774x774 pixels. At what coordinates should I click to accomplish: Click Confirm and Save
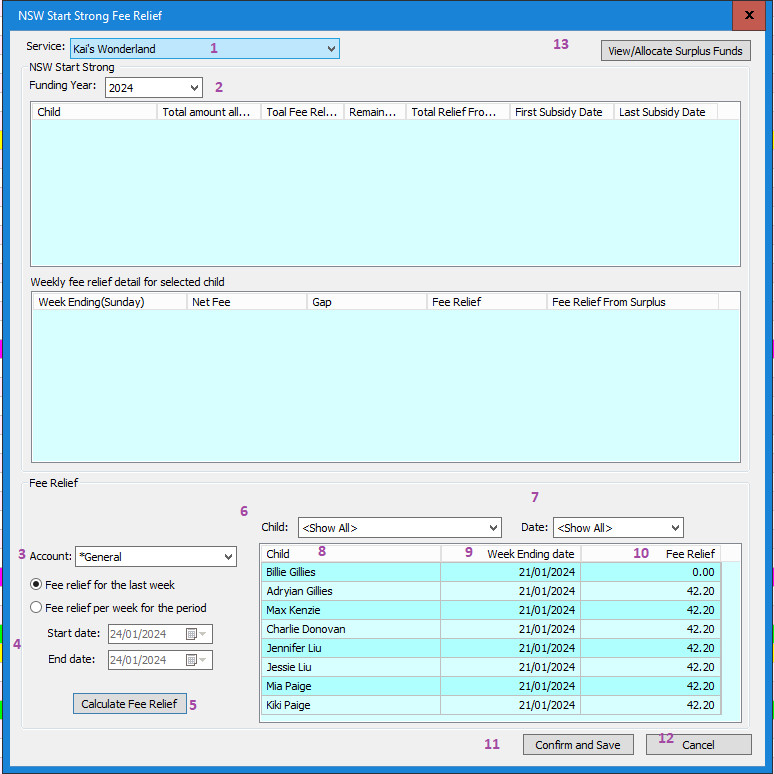click(578, 745)
